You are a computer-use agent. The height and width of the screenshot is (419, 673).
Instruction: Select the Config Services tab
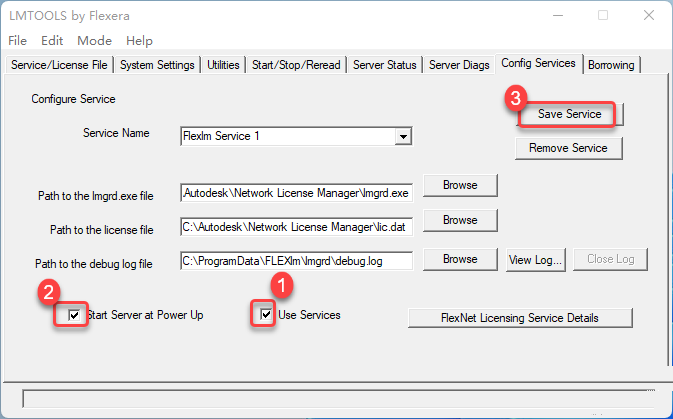click(538, 64)
